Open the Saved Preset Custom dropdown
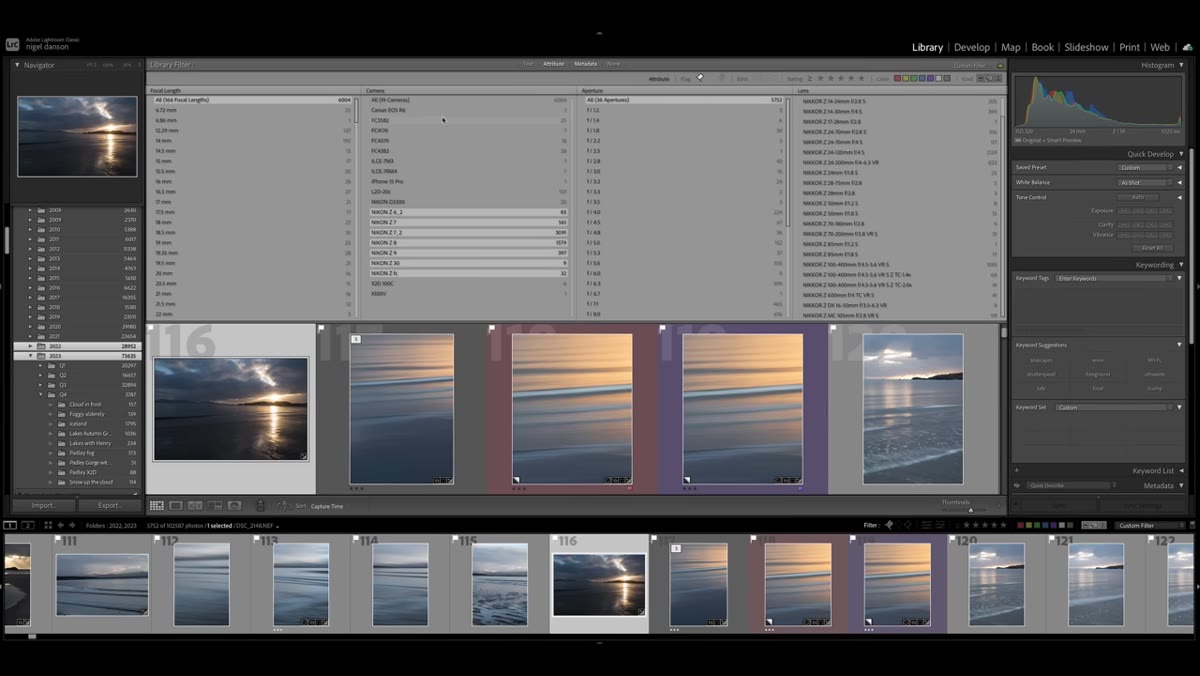1200x676 pixels. [1146, 167]
